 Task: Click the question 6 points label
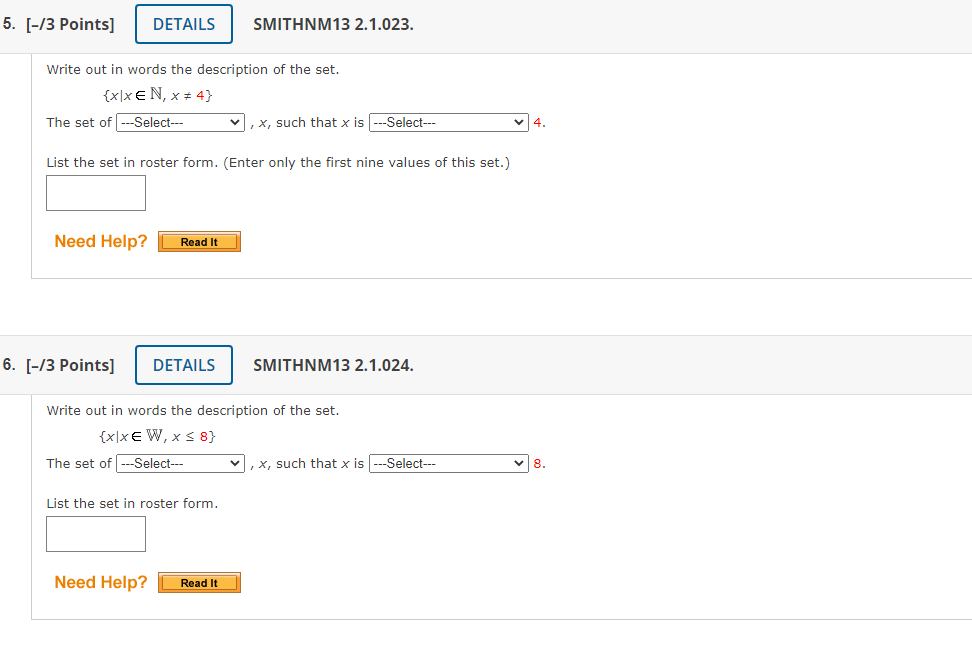coord(70,365)
